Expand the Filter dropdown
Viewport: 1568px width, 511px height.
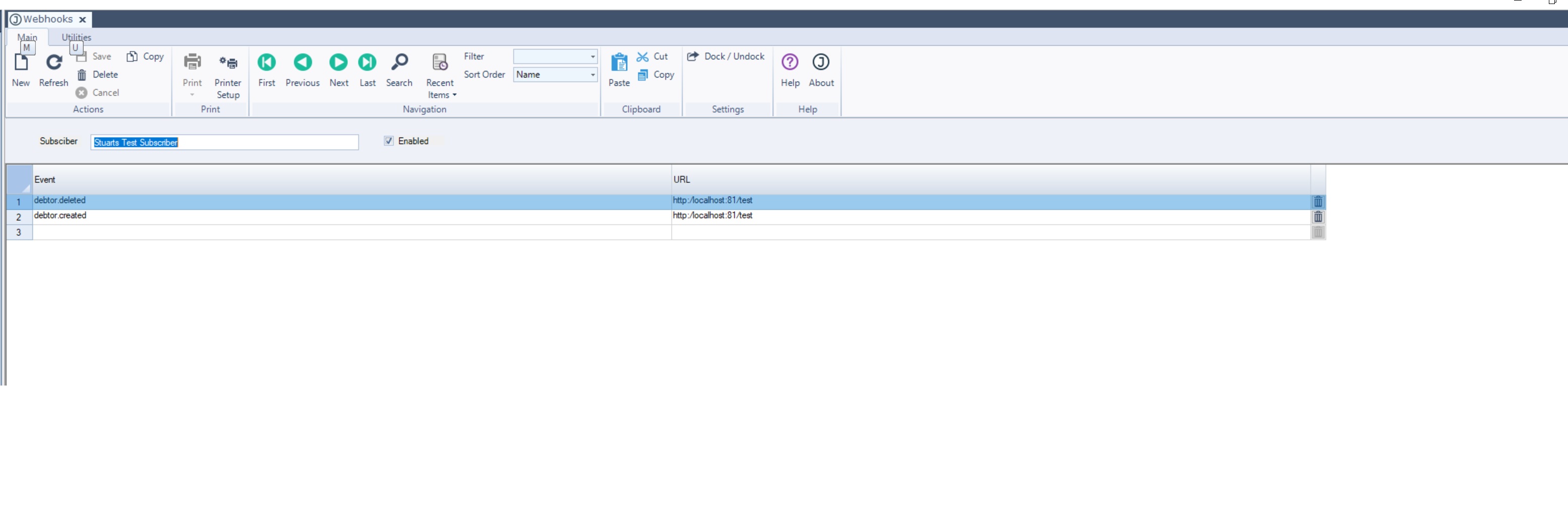click(x=592, y=56)
